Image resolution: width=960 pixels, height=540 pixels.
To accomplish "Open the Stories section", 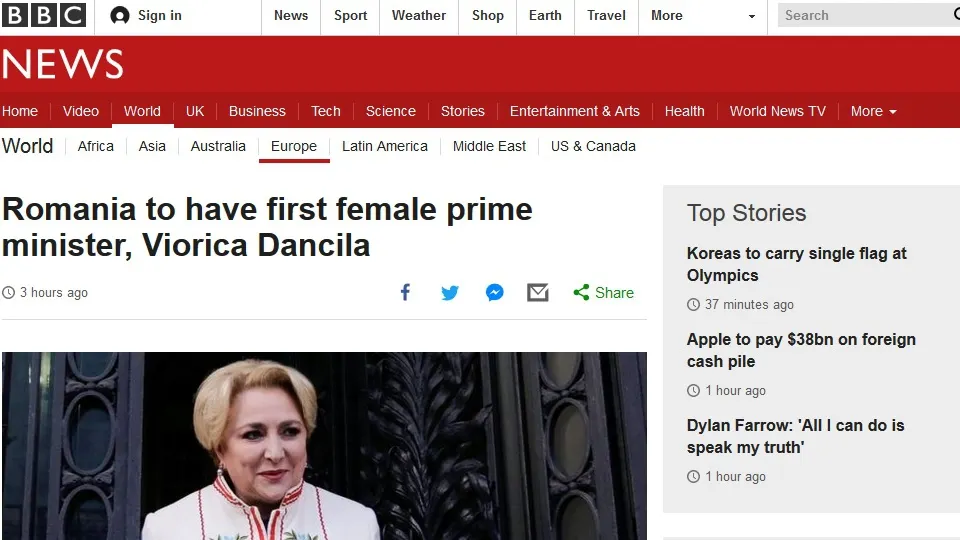I will click(x=463, y=111).
